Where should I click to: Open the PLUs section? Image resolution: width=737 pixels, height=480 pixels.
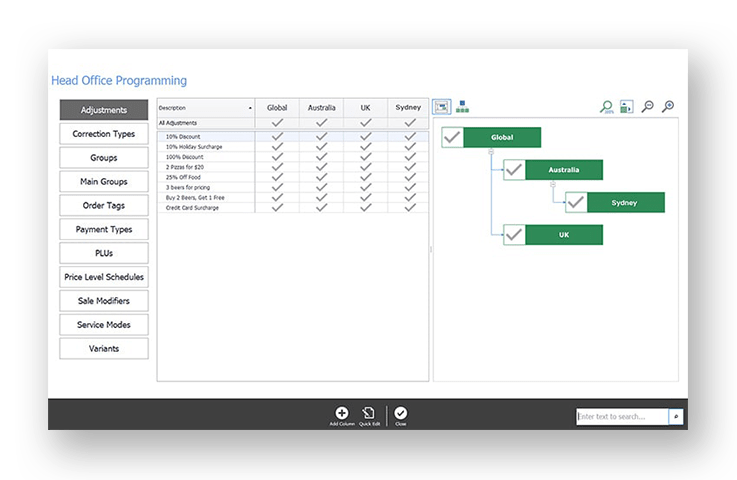coord(104,253)
